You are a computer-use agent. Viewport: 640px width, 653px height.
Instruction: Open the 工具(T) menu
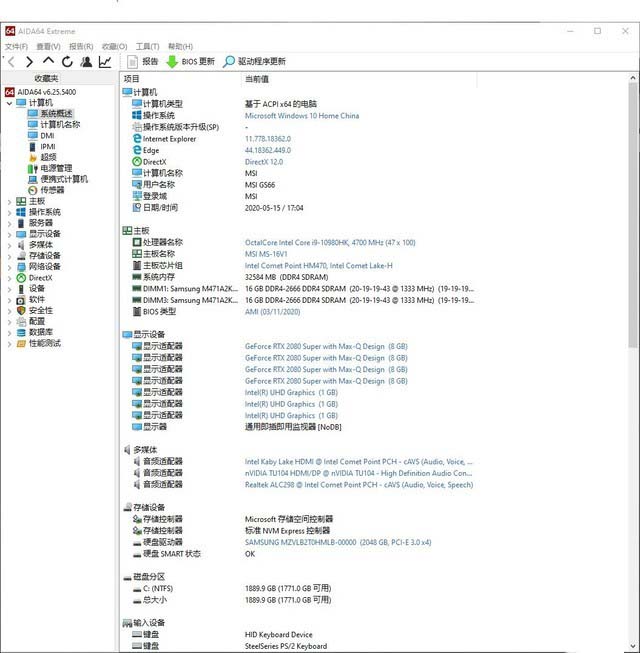(147, 46)
